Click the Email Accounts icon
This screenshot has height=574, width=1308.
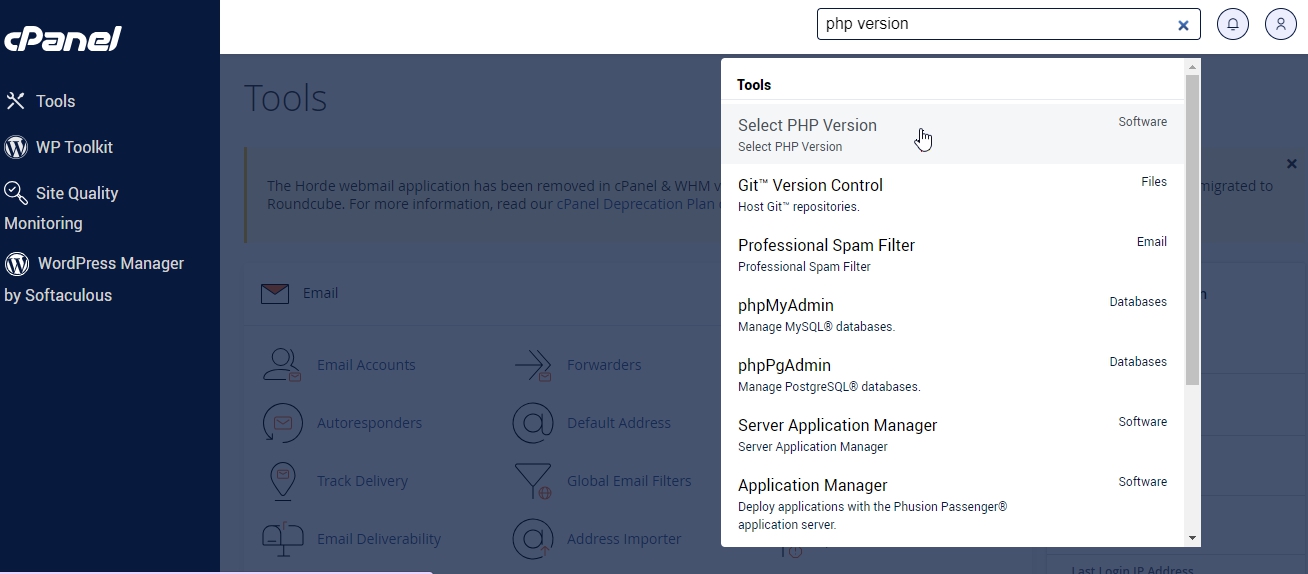point(282,365)
